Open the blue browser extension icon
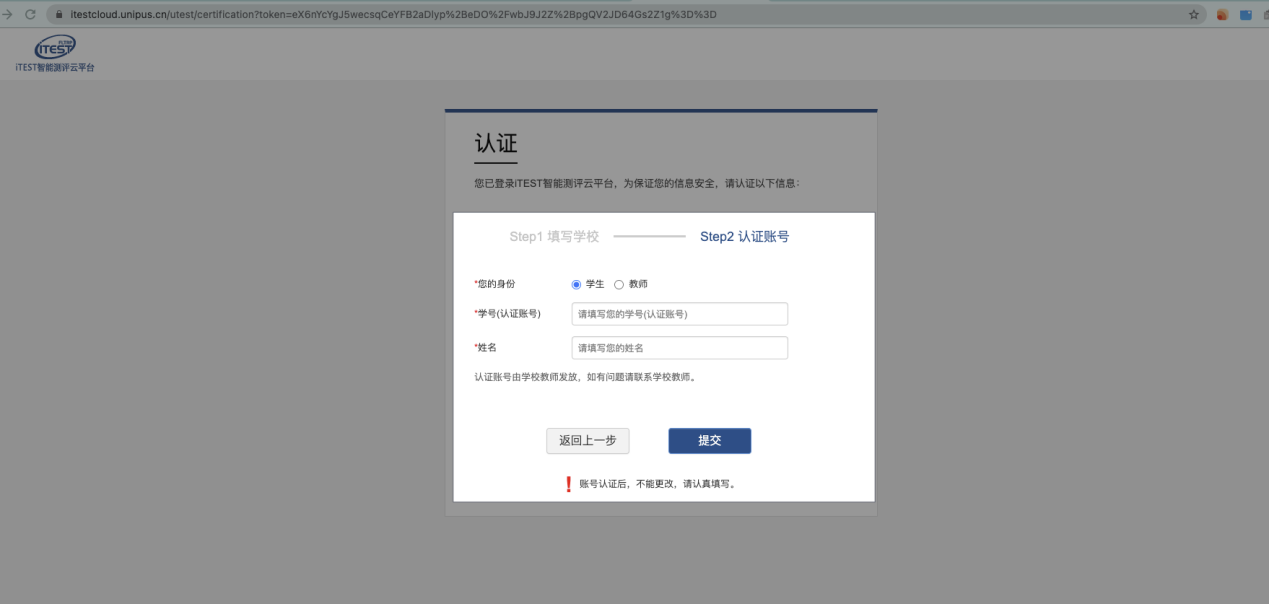This screenshot has width=1269, height=604. [1246, 14]
